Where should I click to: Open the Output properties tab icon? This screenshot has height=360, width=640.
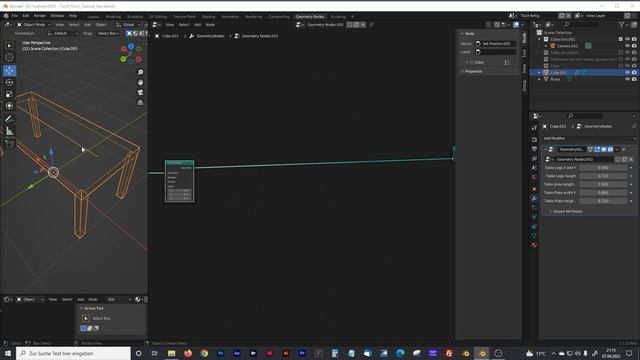click(x=534, y=149)
